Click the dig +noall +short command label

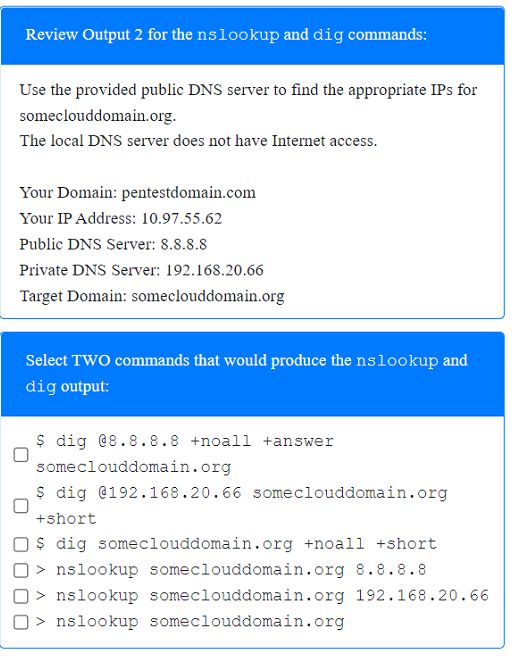[x=236, y=544]
